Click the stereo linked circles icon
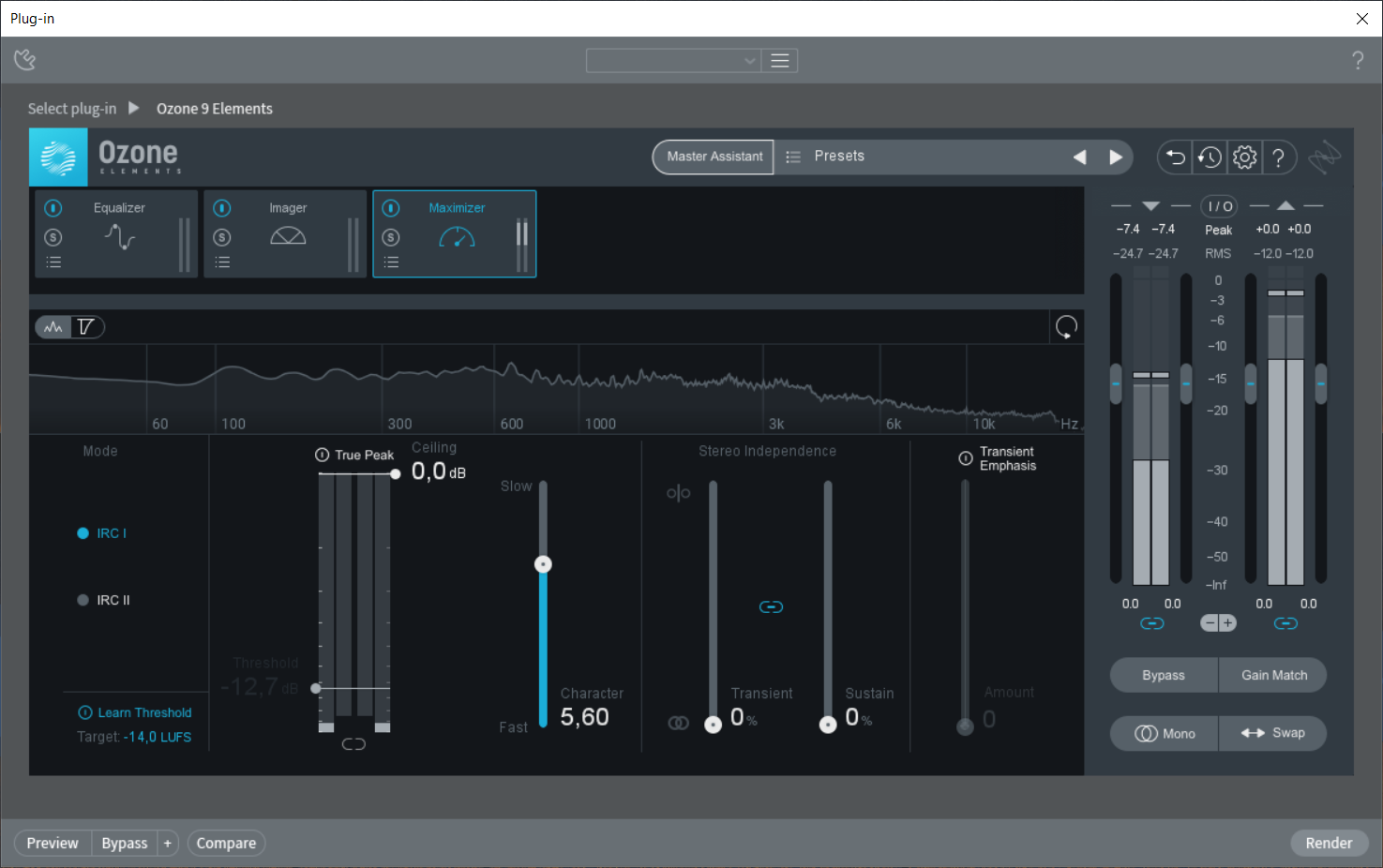The image size is (1383, 868). click(678, 723)
